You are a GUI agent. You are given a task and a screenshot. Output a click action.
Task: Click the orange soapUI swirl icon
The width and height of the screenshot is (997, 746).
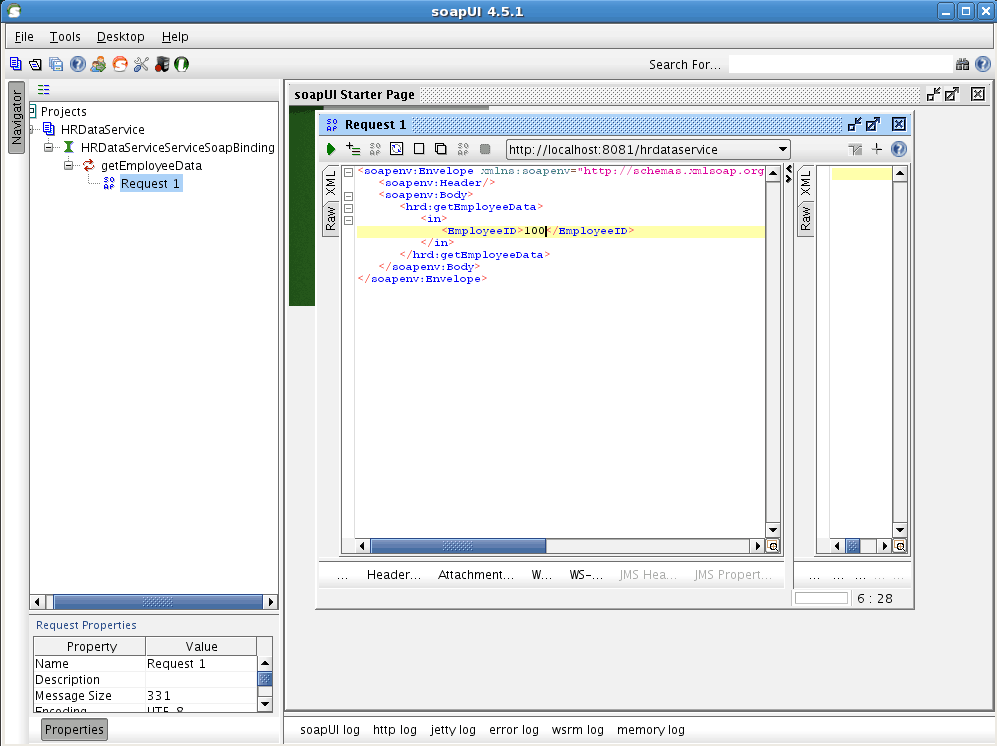click(x=120, y=64)
